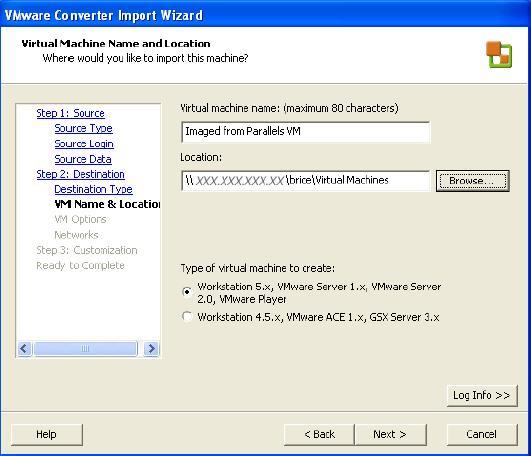
Task: Expand the Log Info section
Action: pyautogui.click(x=482, y=395)
